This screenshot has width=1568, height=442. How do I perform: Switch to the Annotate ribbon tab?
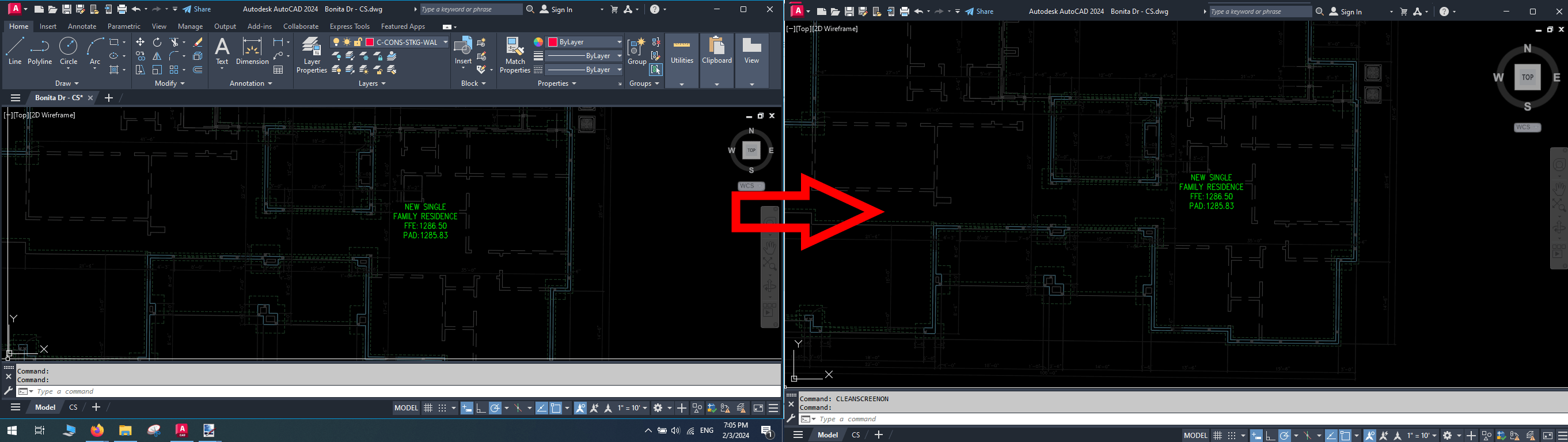click(x=82, y=26)
